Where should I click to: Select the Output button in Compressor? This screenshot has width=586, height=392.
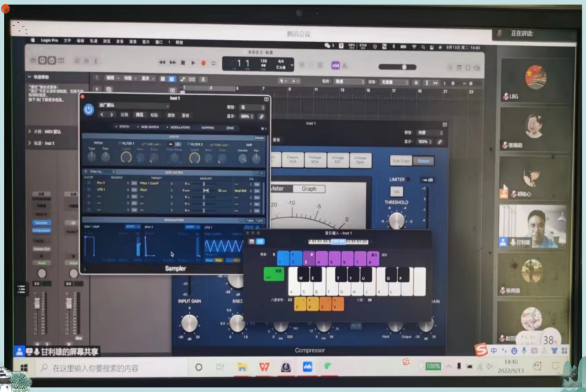(x=423, y=161)
